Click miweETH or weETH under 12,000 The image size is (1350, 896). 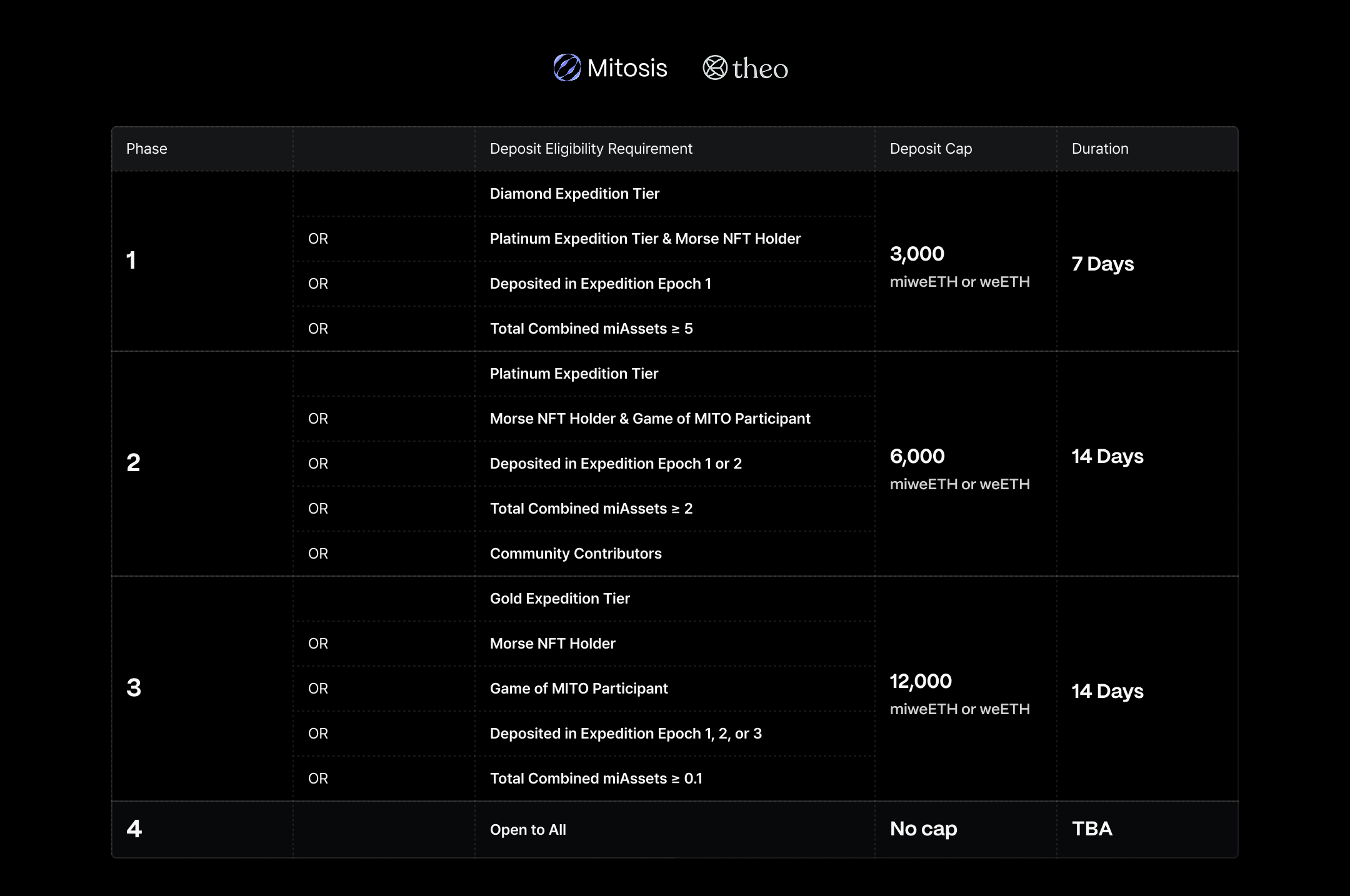[960, 709]
